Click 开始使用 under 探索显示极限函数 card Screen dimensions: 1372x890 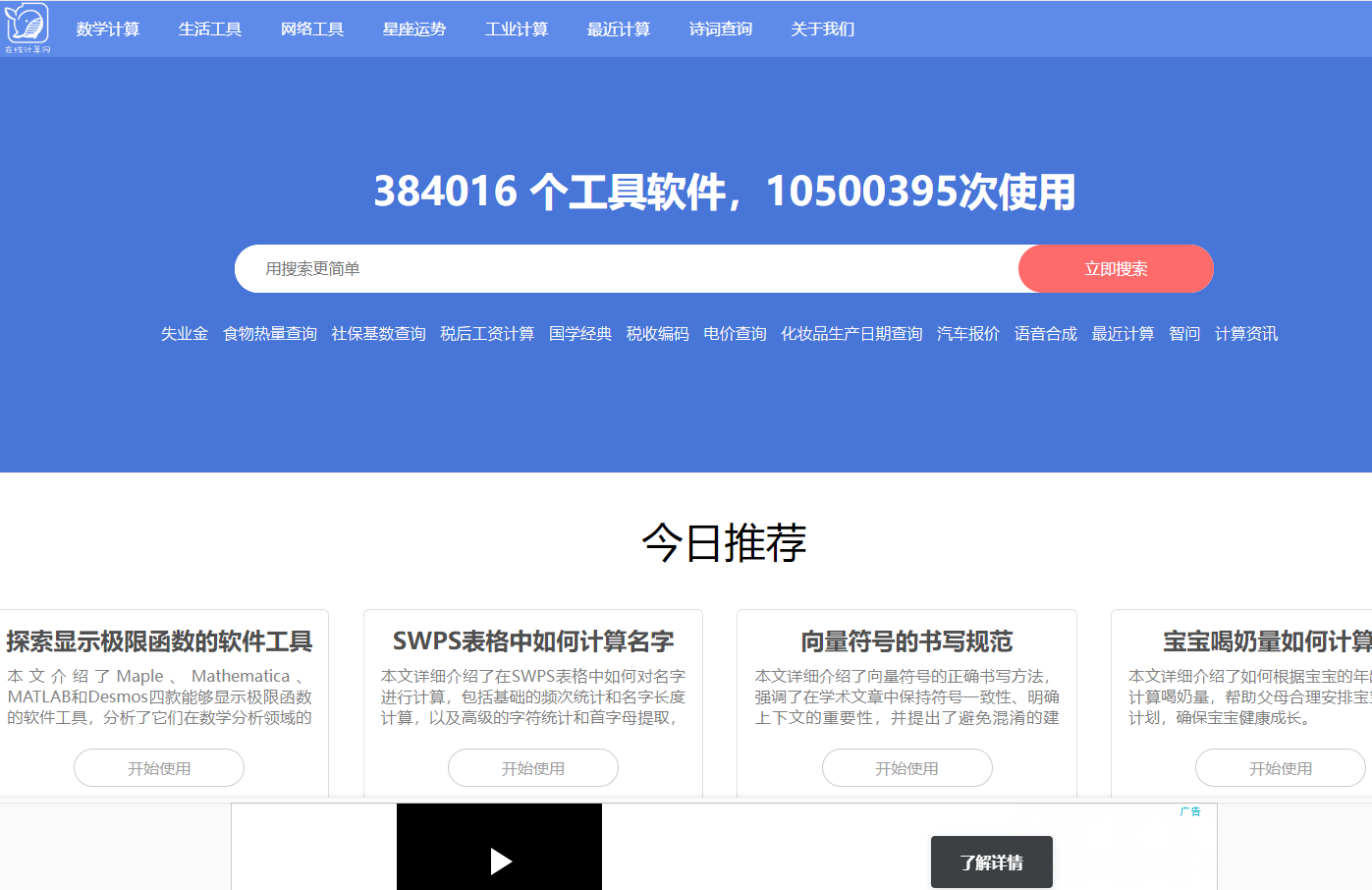159,768
